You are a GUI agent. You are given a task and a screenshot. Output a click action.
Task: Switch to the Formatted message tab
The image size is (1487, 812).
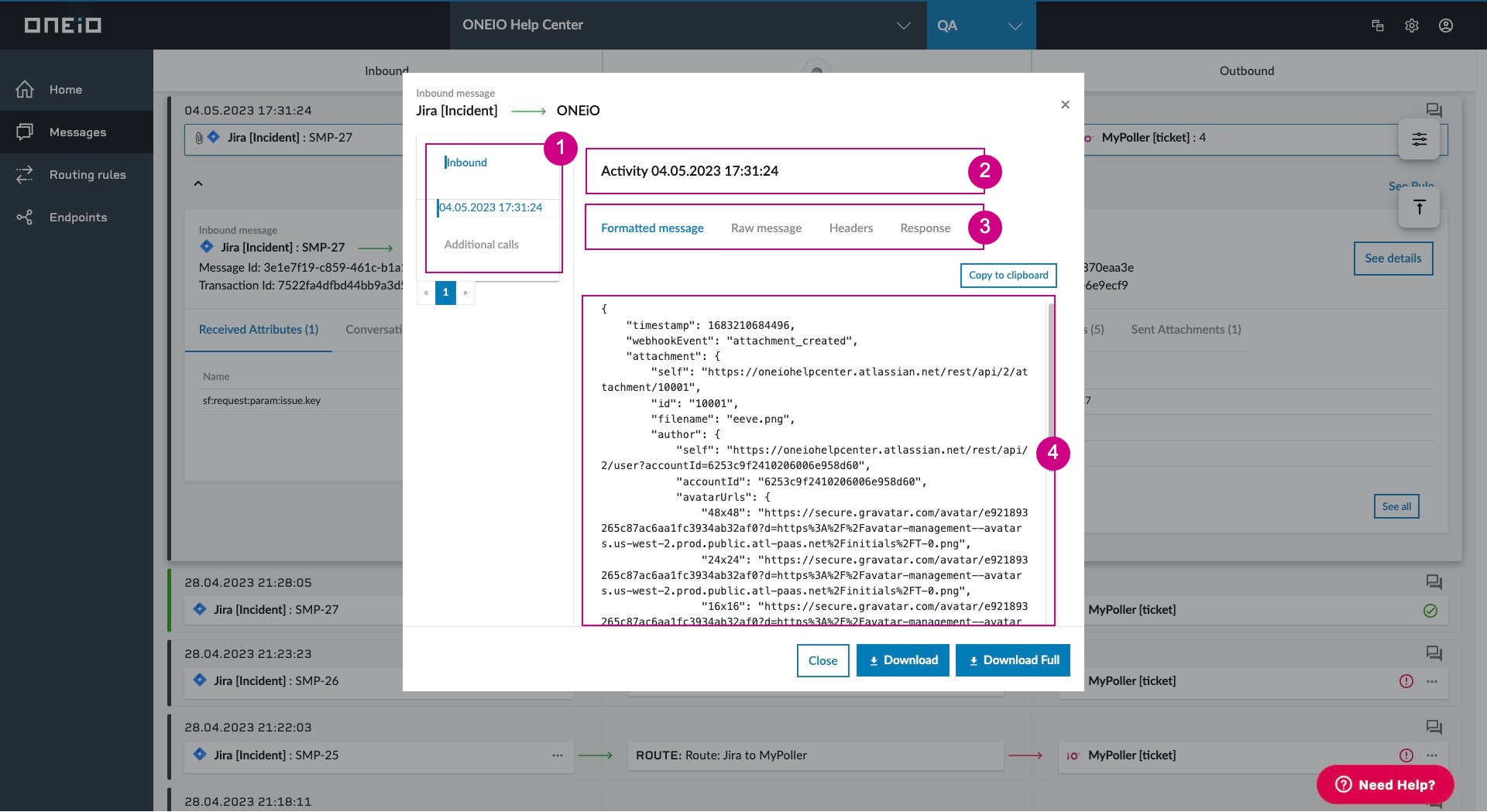[x=652, y=228]
